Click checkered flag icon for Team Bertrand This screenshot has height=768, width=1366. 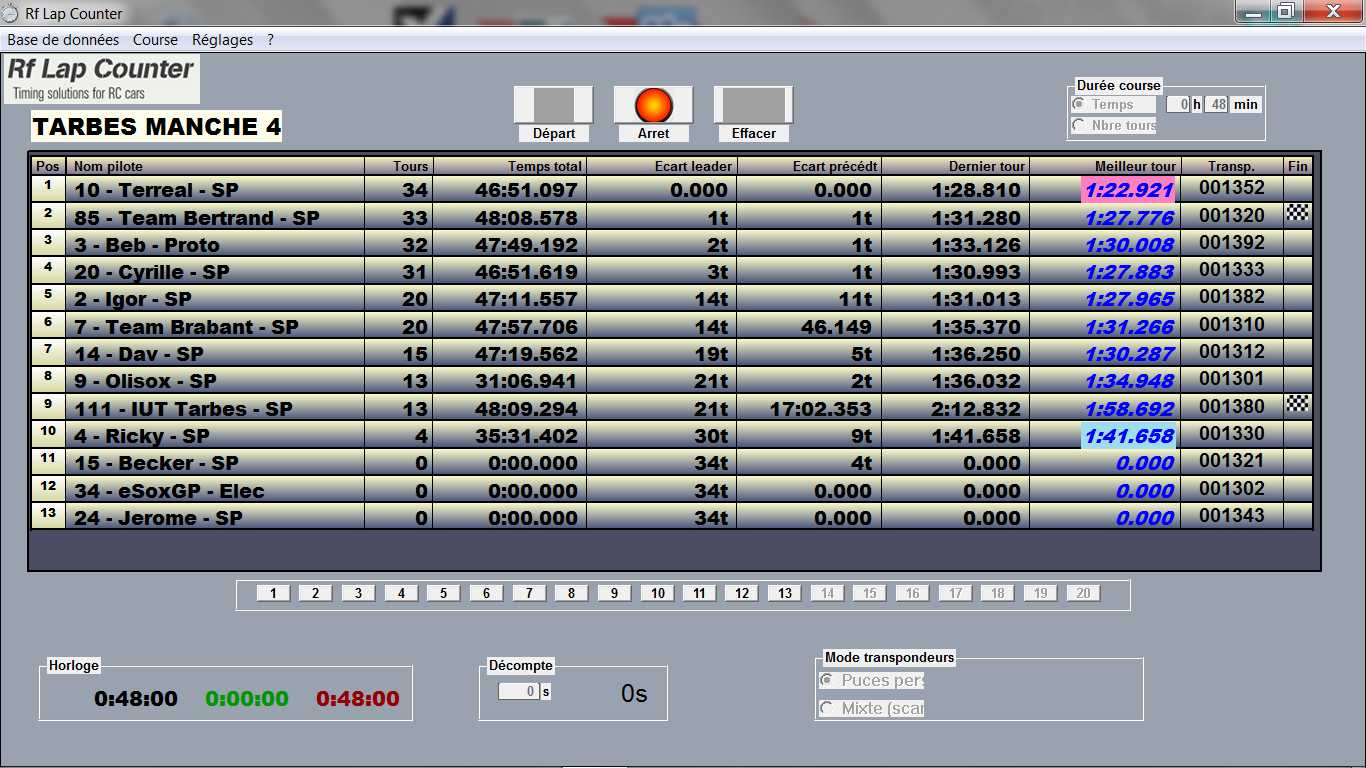pyautogui.click(x=1297, y=213)
